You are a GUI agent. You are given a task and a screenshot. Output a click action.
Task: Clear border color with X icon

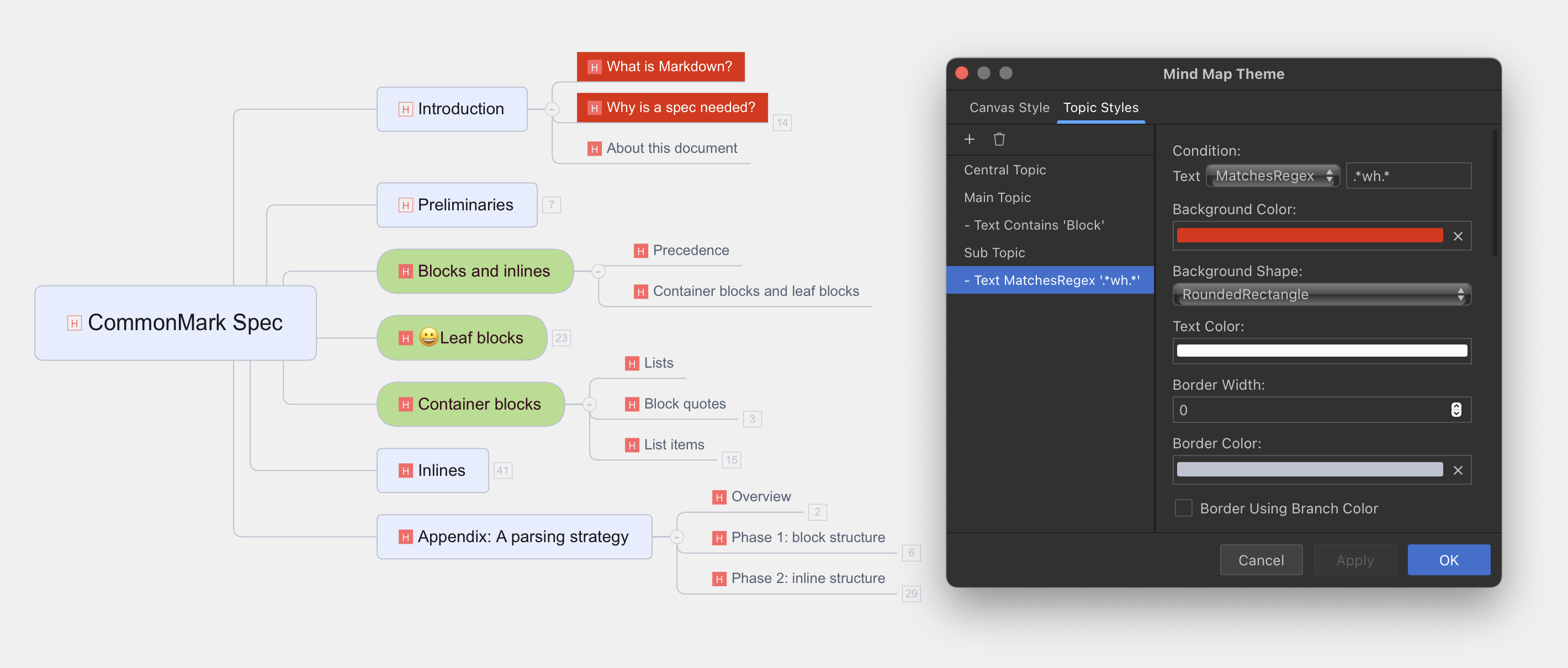tap(1457, 470)
